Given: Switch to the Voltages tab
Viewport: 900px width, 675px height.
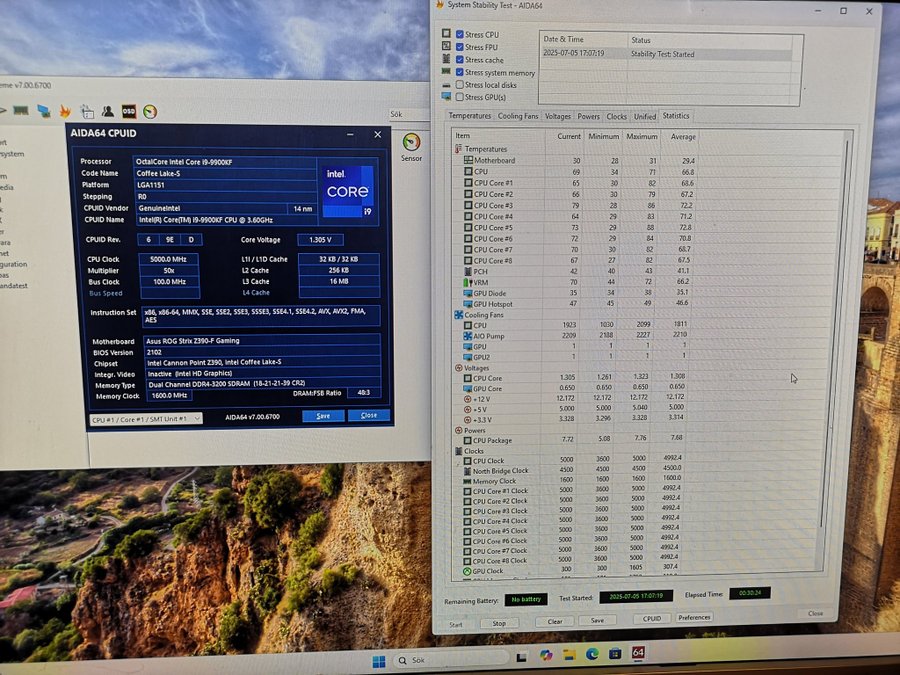Looking at the screenshot, I should (557, 116).
